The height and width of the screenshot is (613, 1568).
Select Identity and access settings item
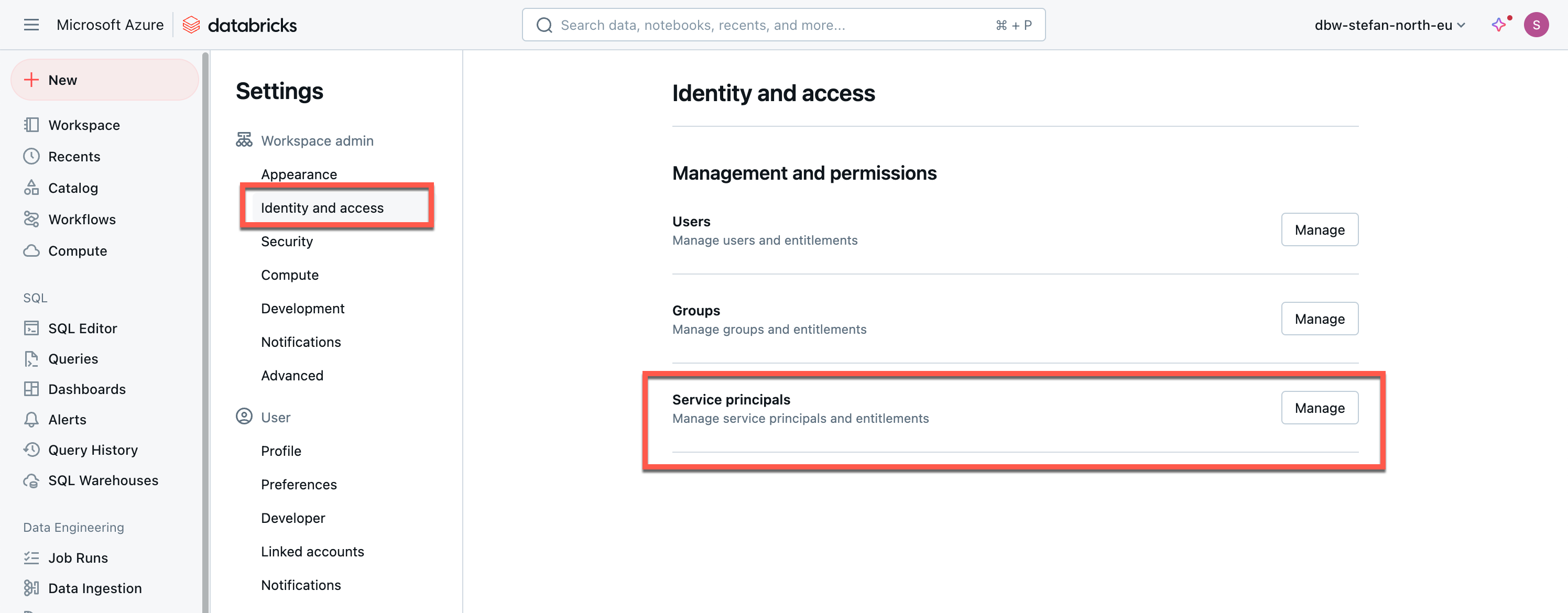point(322,208)
